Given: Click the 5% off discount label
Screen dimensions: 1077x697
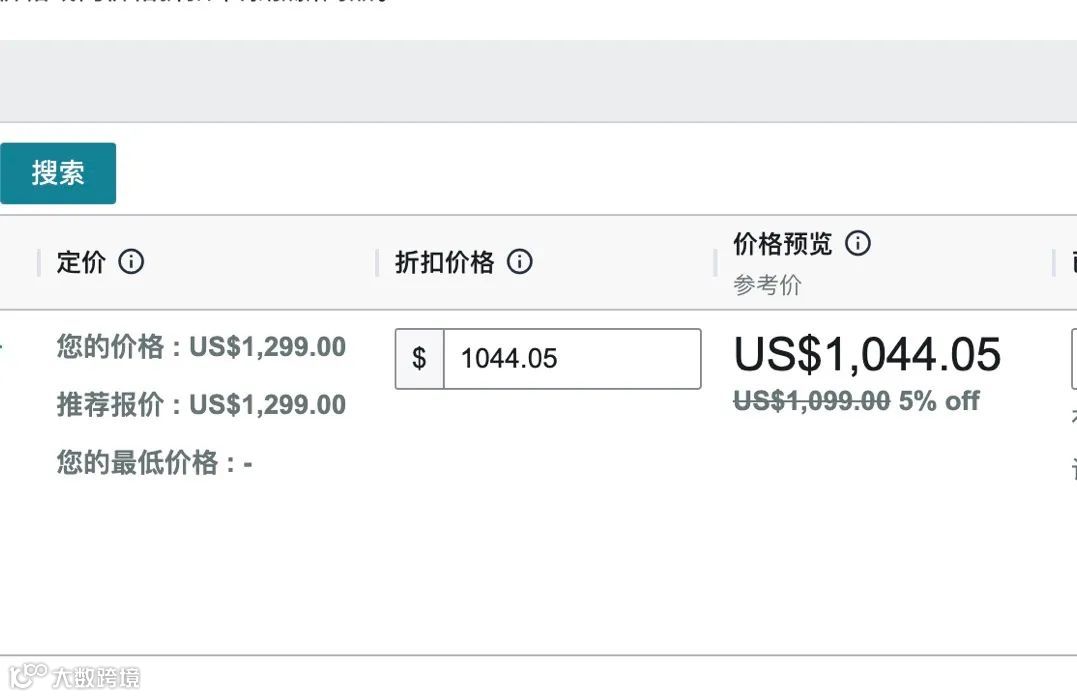Looking at the screenshot, I should [939, 401].
